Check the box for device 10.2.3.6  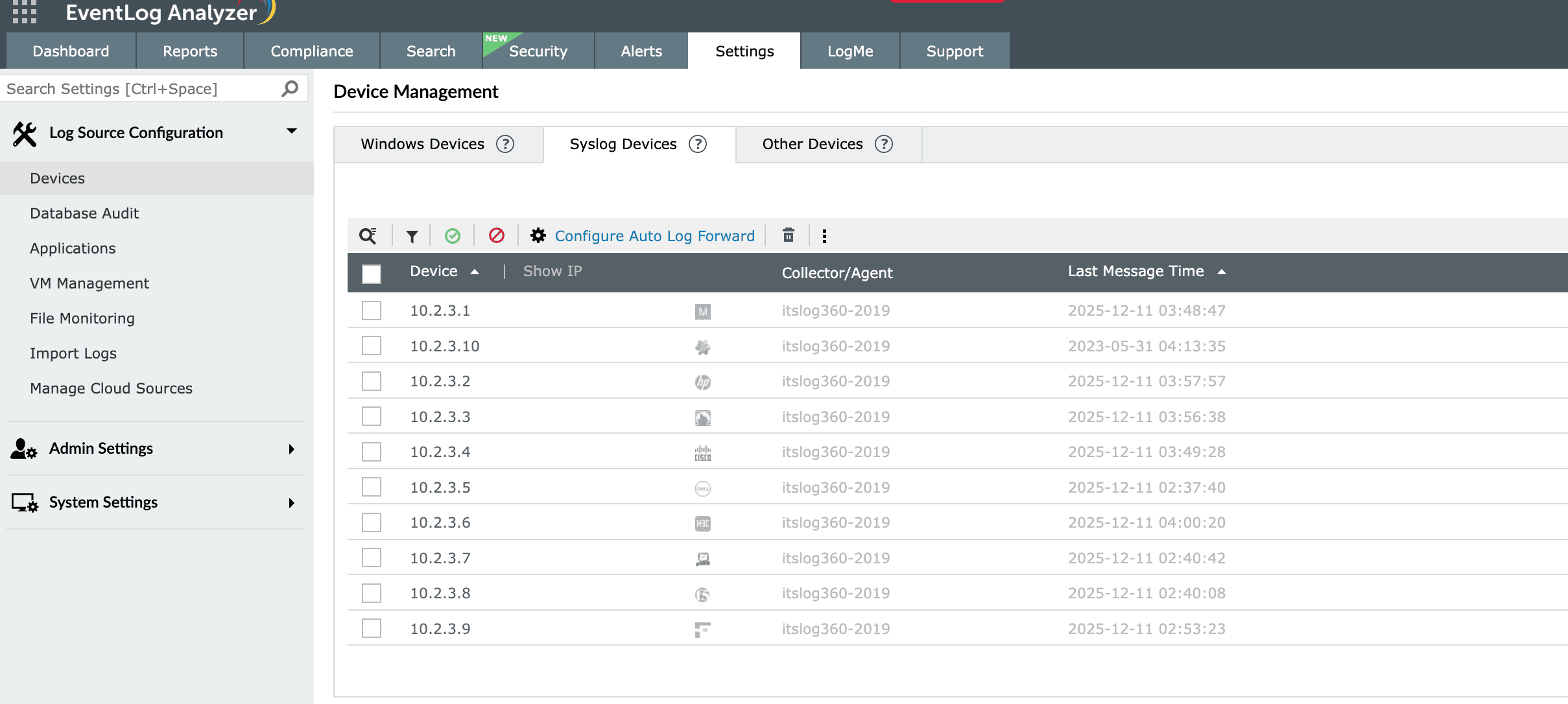372,522
